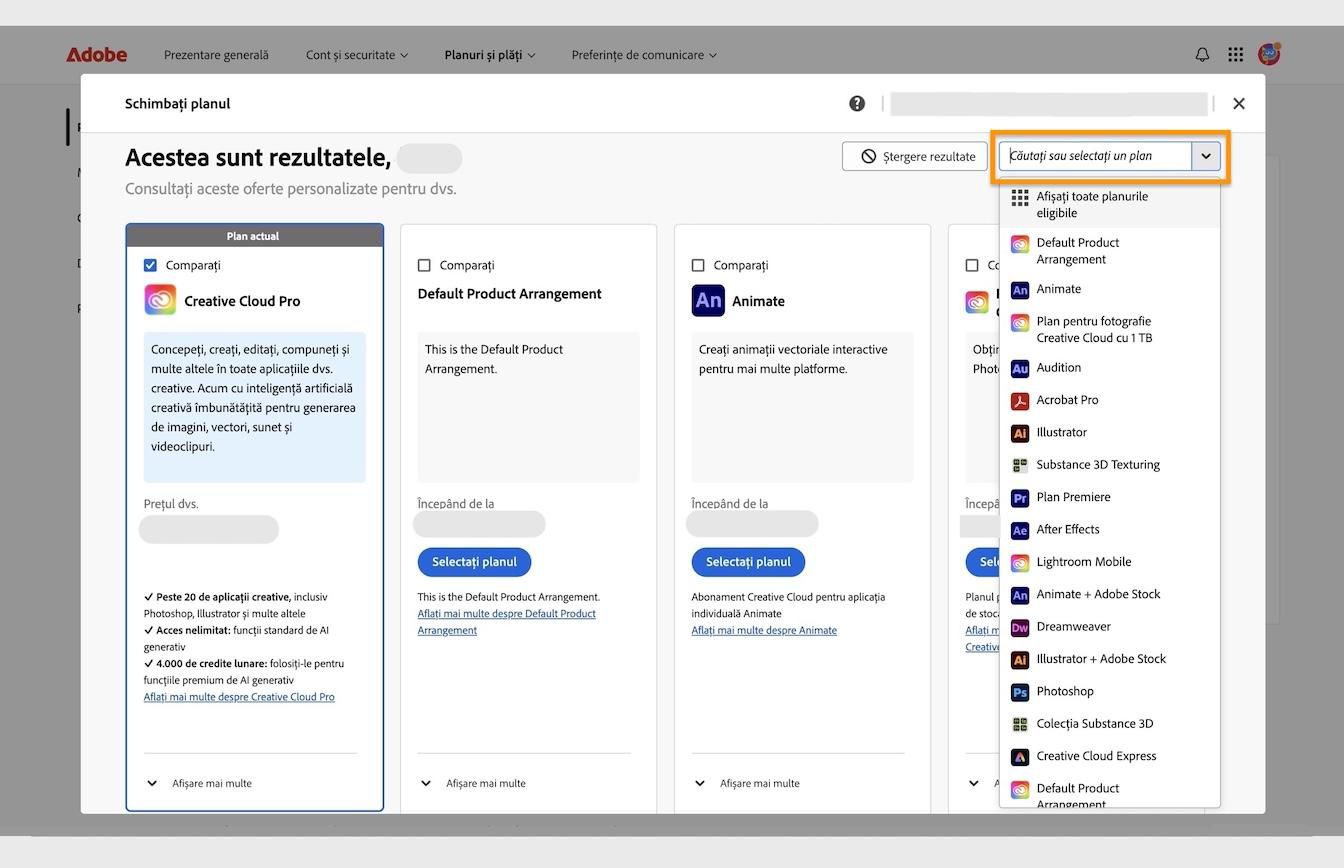Choose the Animate + Adobe Stock icon
The height and width of the screenshot is (868, 1344).
click(x=1020, y=595)
